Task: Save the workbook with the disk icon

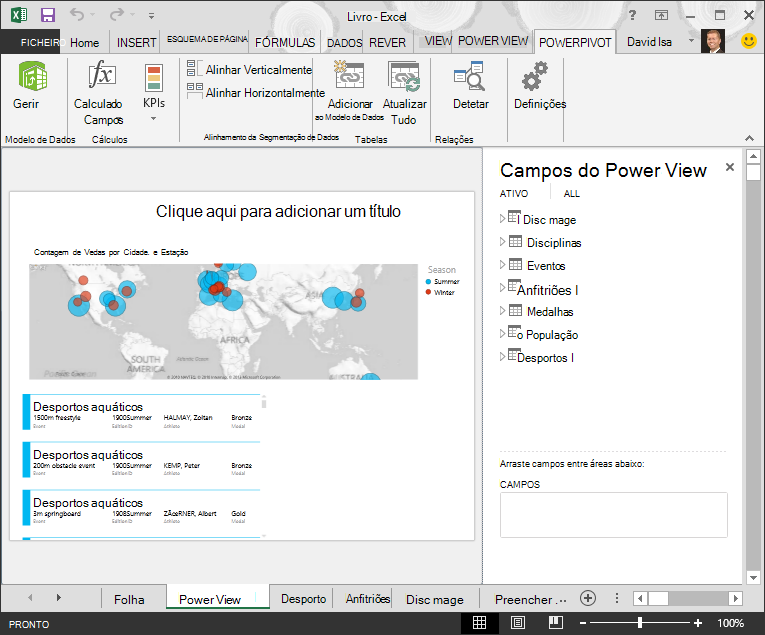Action: coord(48,15)
